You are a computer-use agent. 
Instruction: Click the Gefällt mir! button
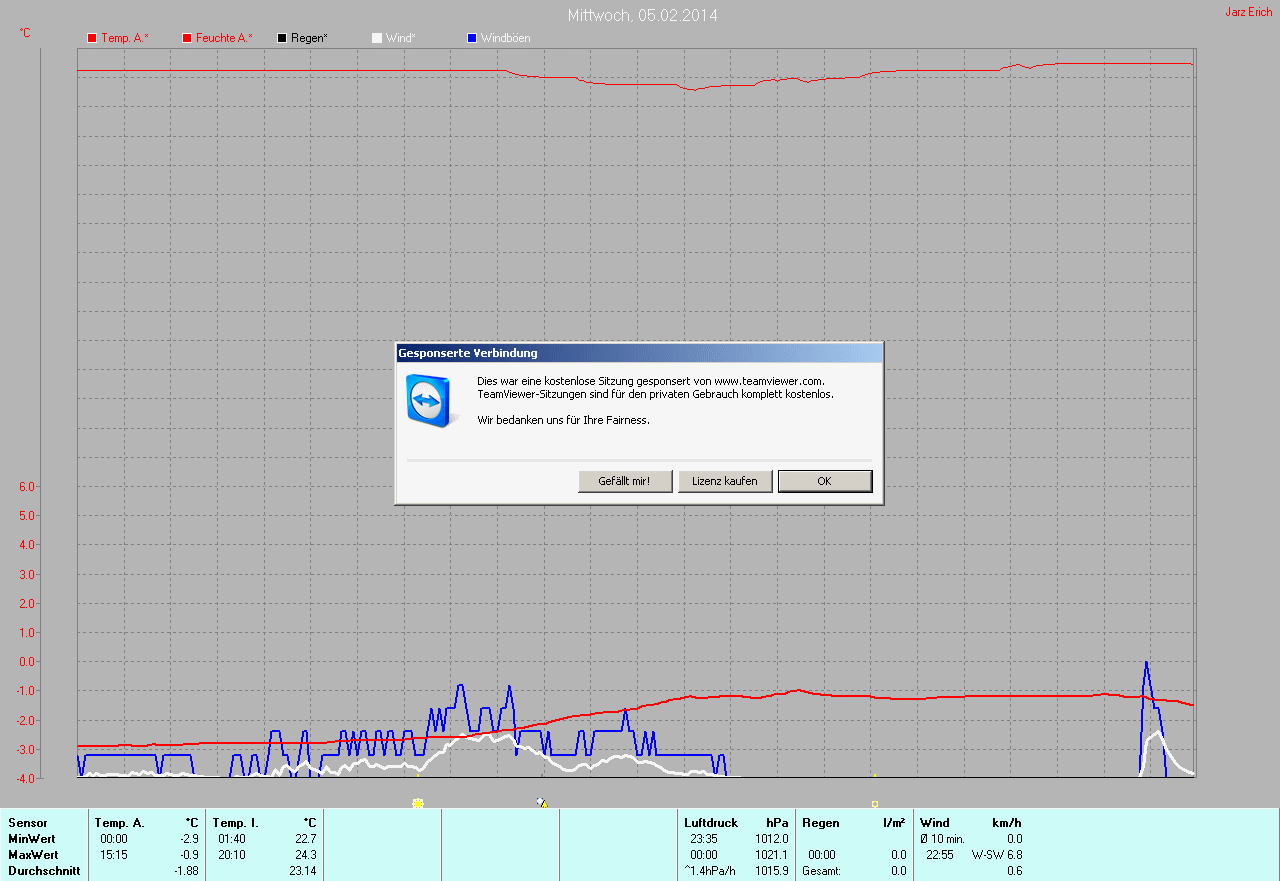pos(625,481)
